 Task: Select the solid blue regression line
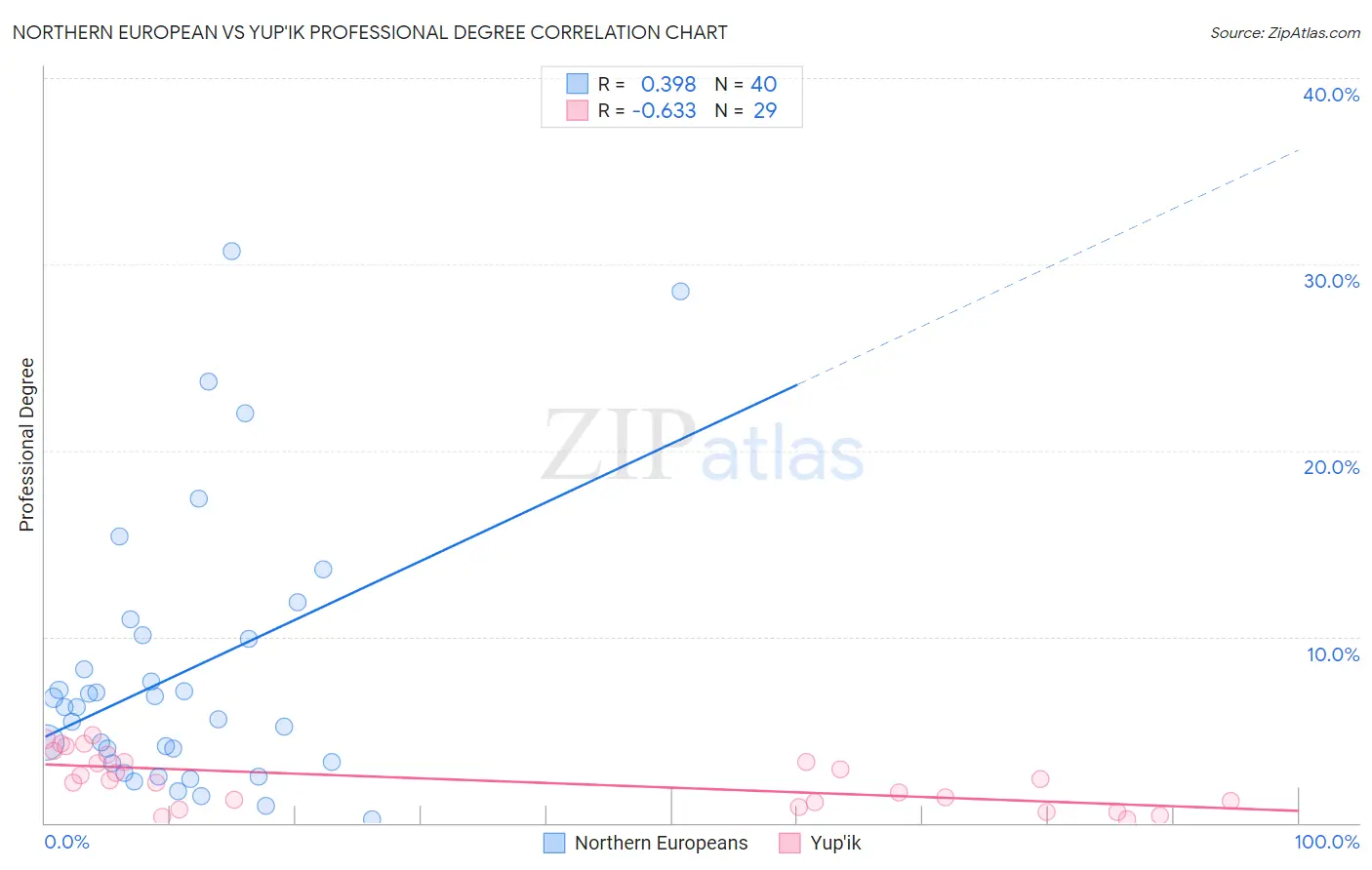pos(421,561)
